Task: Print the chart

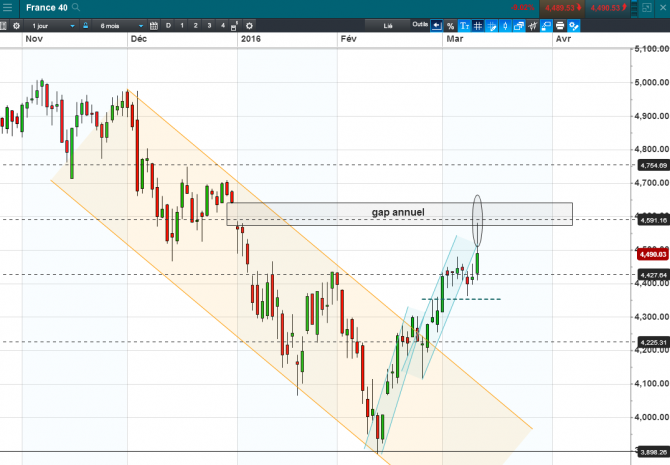Action: [x=560, y=26]
